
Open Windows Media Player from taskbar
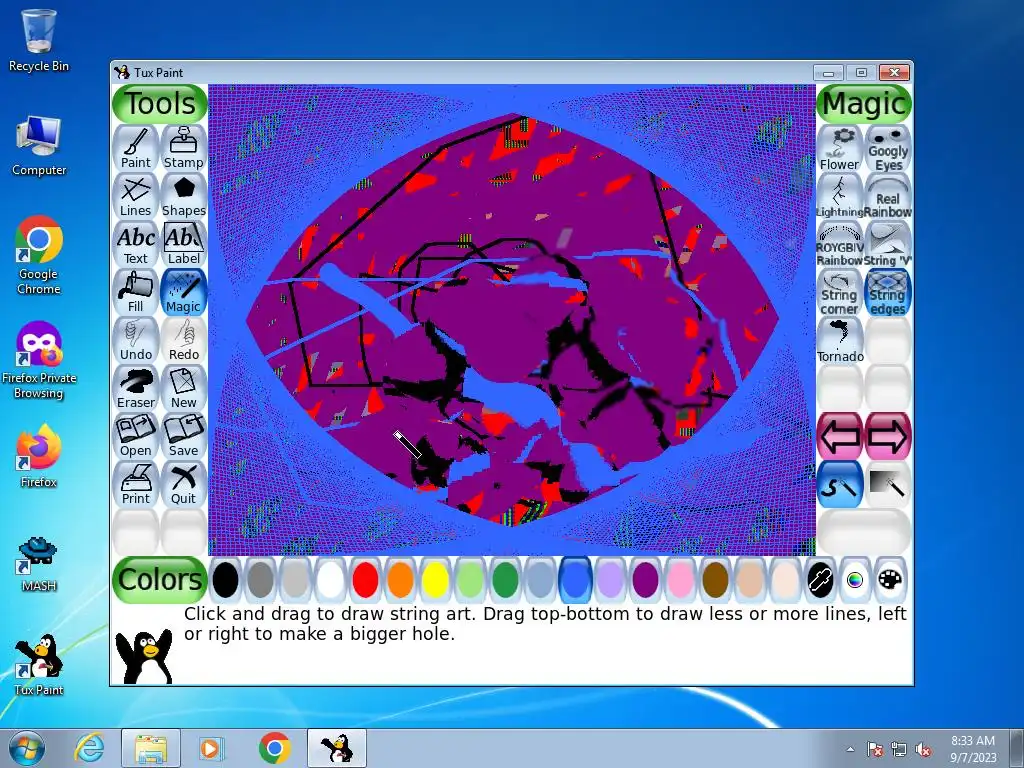212,748
